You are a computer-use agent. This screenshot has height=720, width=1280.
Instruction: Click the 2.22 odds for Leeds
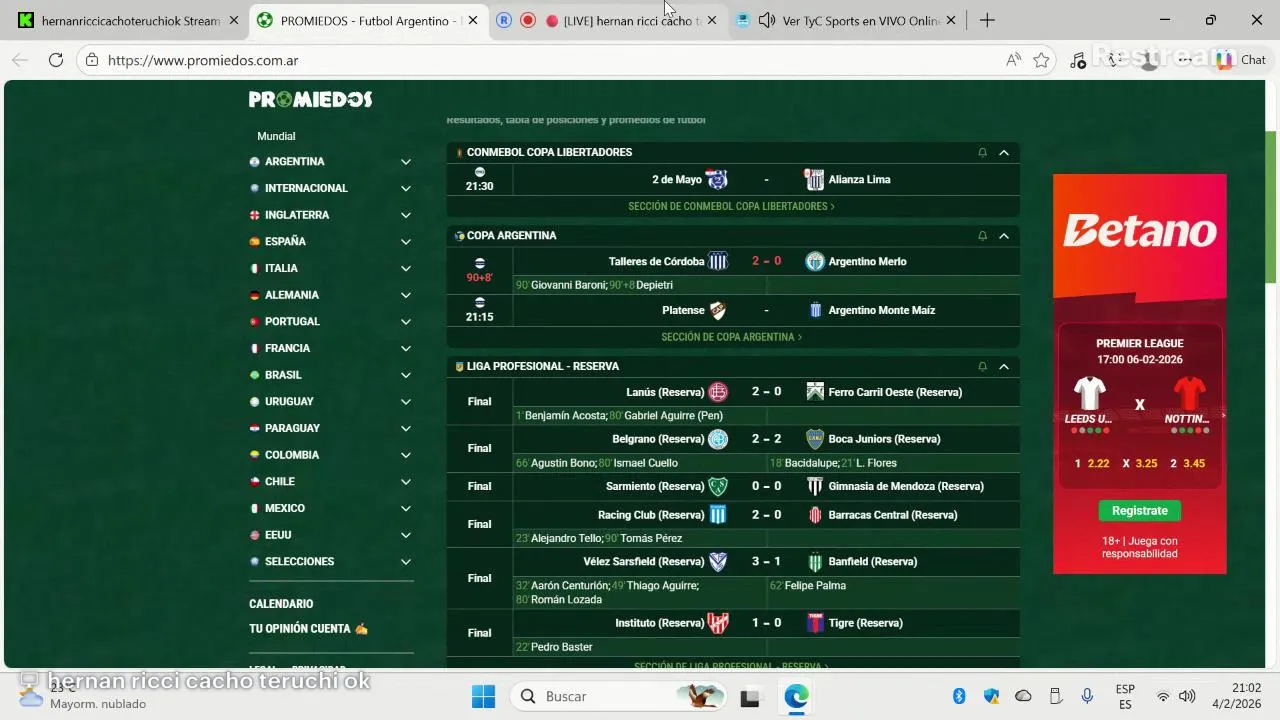pos(1098,464)
